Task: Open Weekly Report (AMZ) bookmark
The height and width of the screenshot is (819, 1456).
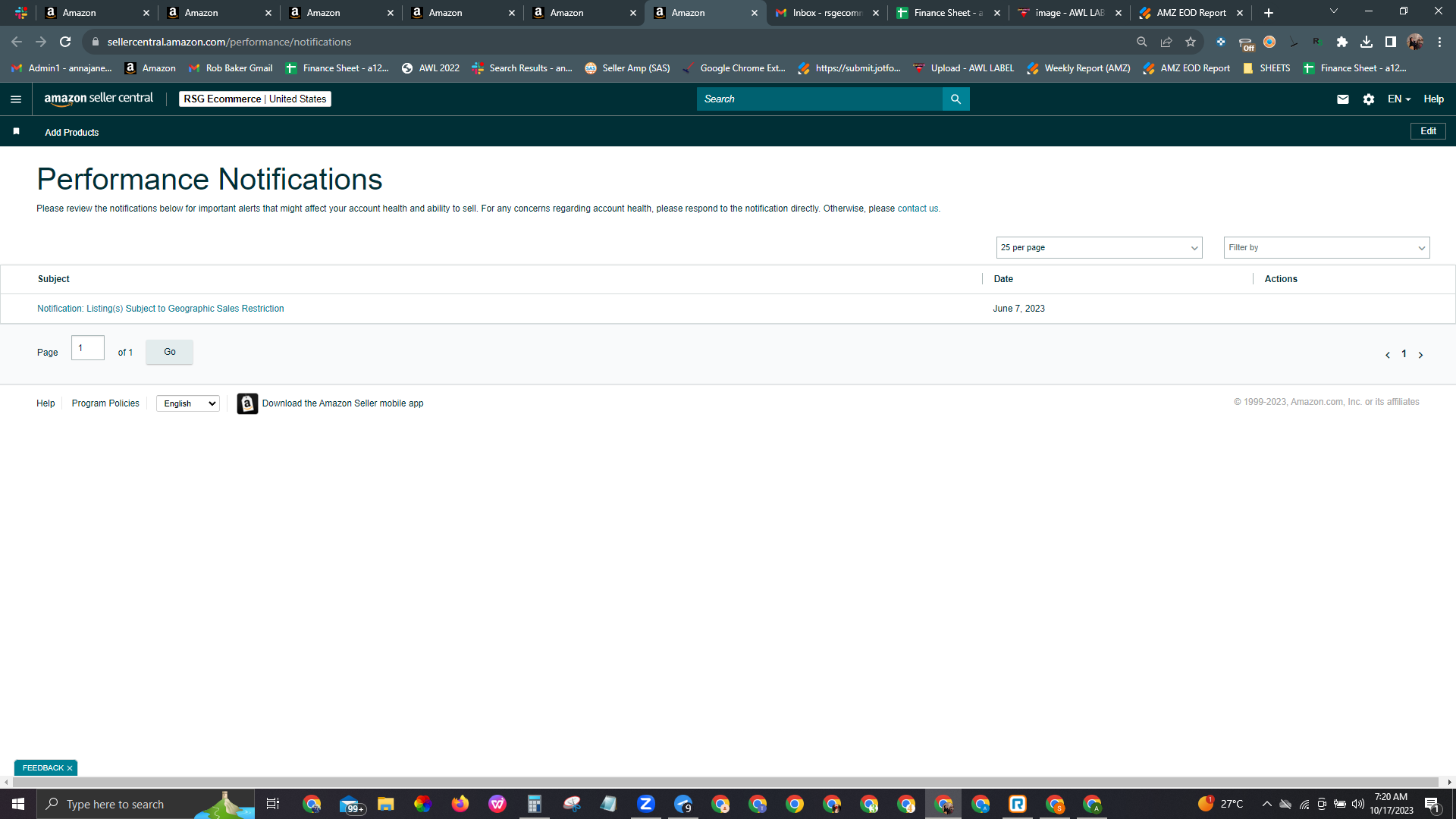Action: point(1079,68)
